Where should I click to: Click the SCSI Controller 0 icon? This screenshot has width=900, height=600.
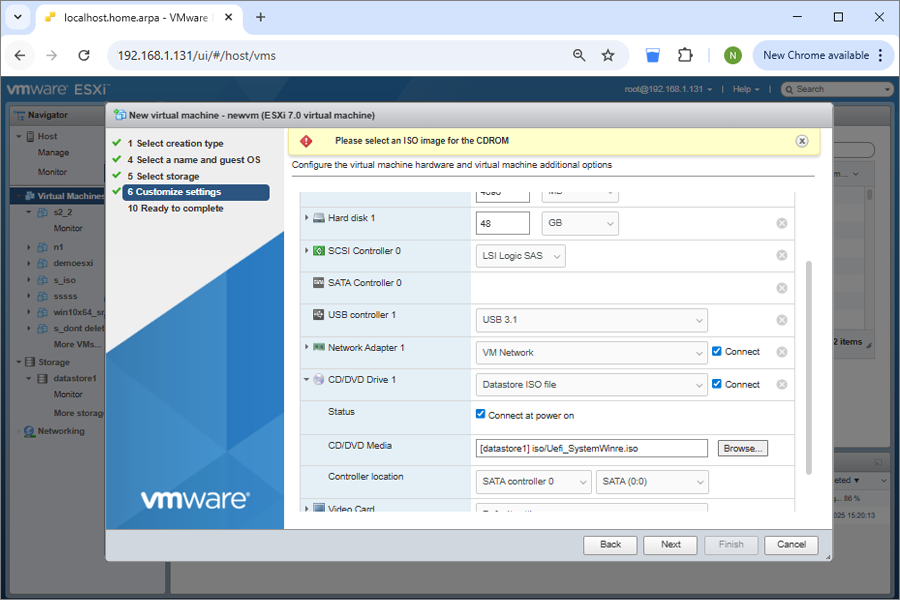[319, 251]
